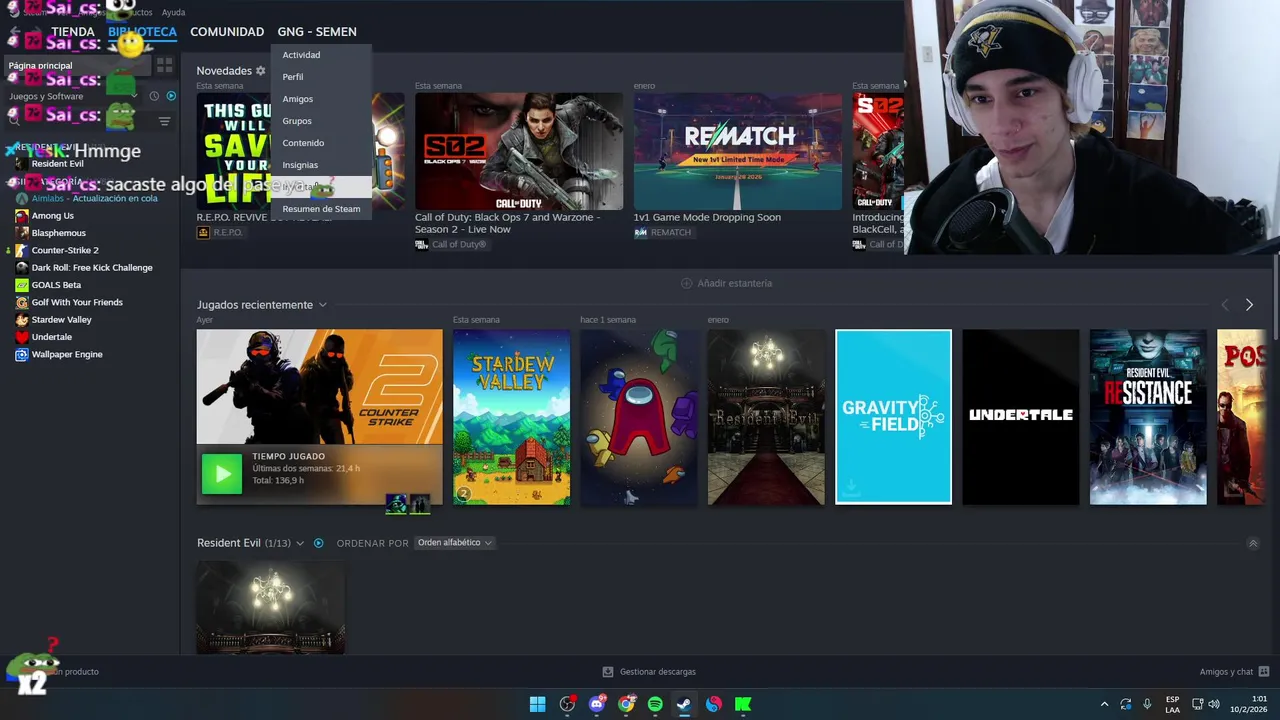Choose Insignias in profile menu
The width and height of the screenshot is (1280, 720).
[x=320, y=165]
